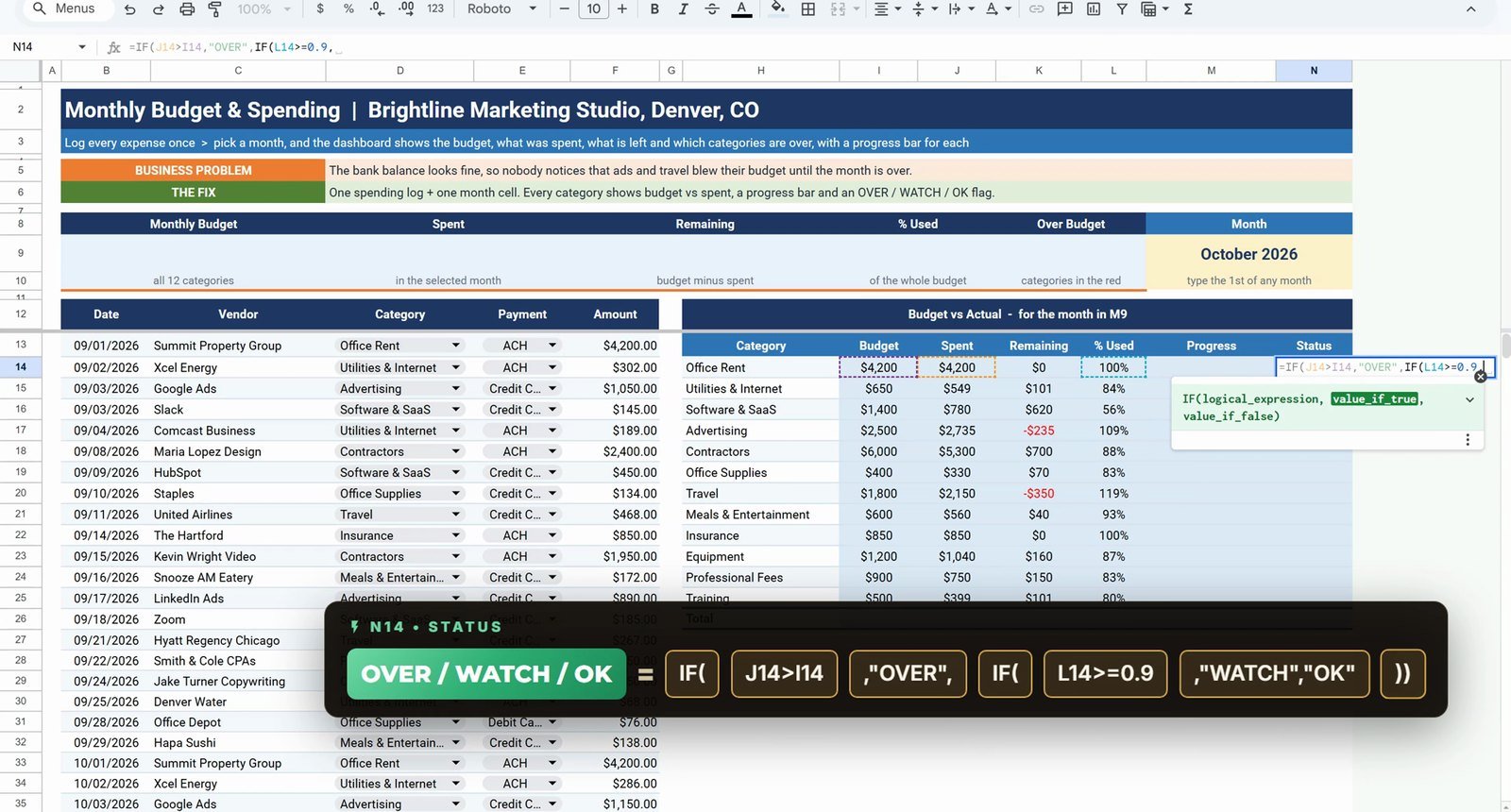Decrease the font size
The height and width of the screenshot is (812, 1511).
tap(564, 8)
